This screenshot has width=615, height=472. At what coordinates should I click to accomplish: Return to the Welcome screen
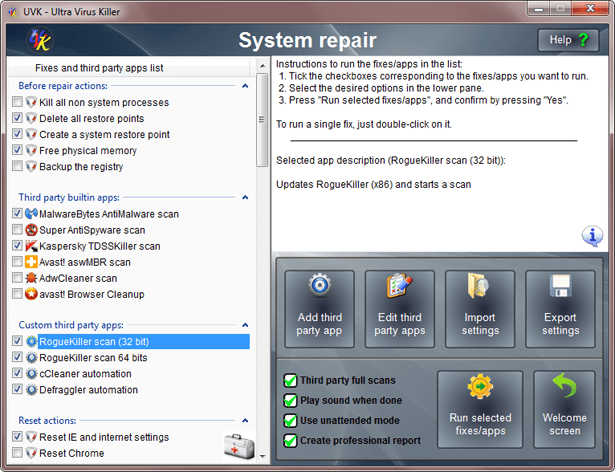coord(564,409)
